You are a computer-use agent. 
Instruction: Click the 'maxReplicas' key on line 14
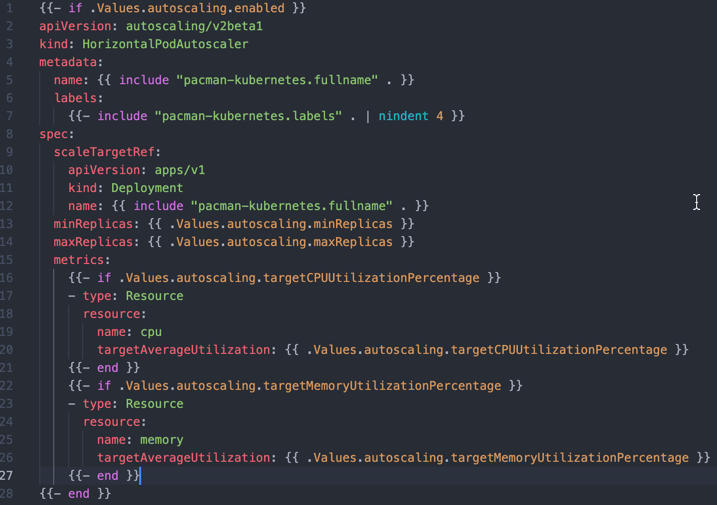click(x=93, y=242)
